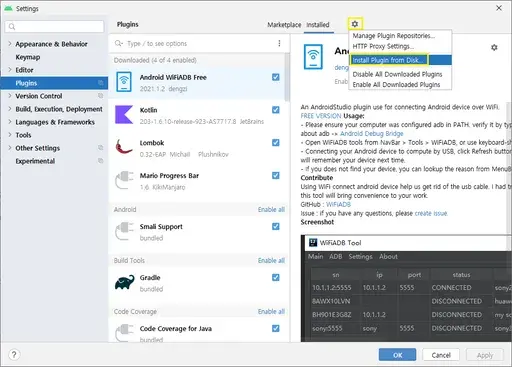This screenshot has width=512, height=367.
Task: Click the Kotlin plugin logo
Action: 124,114
